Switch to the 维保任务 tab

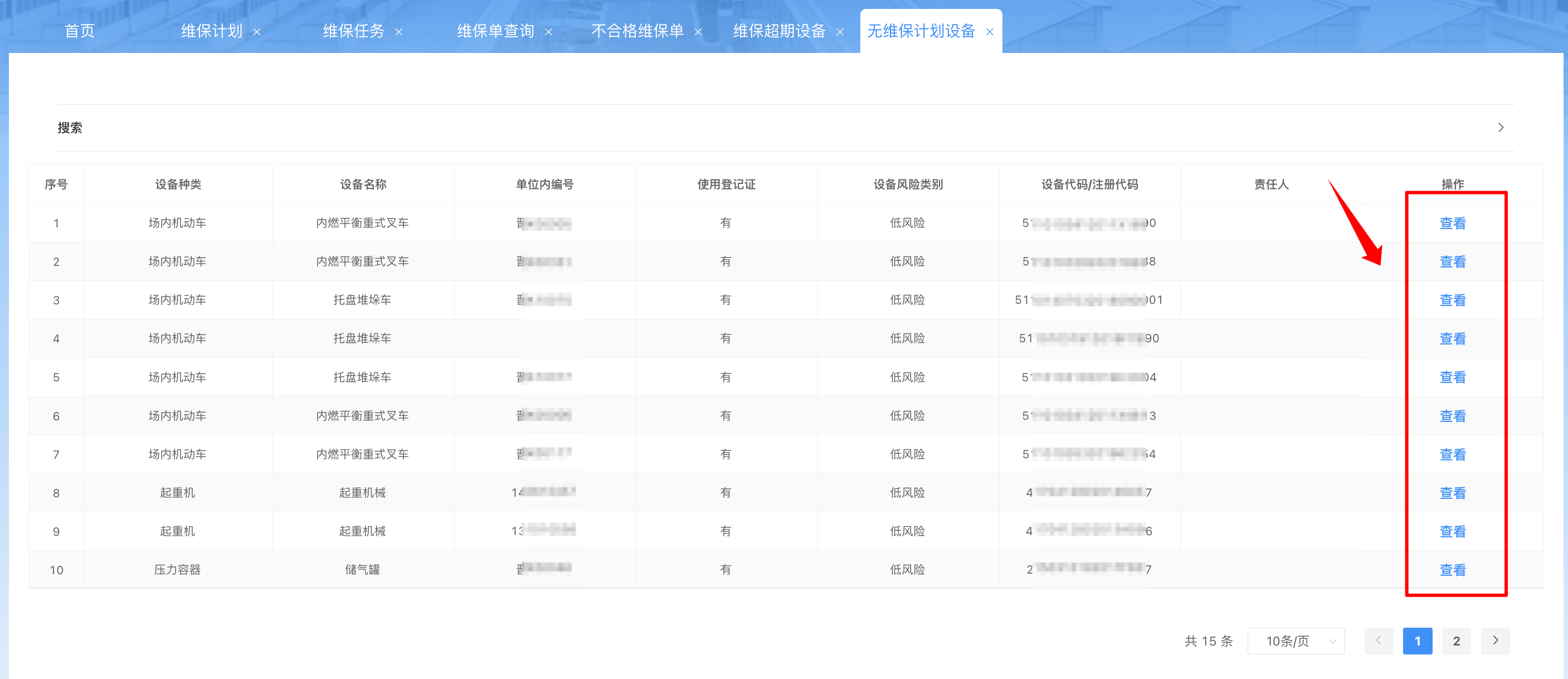(353, 31)
